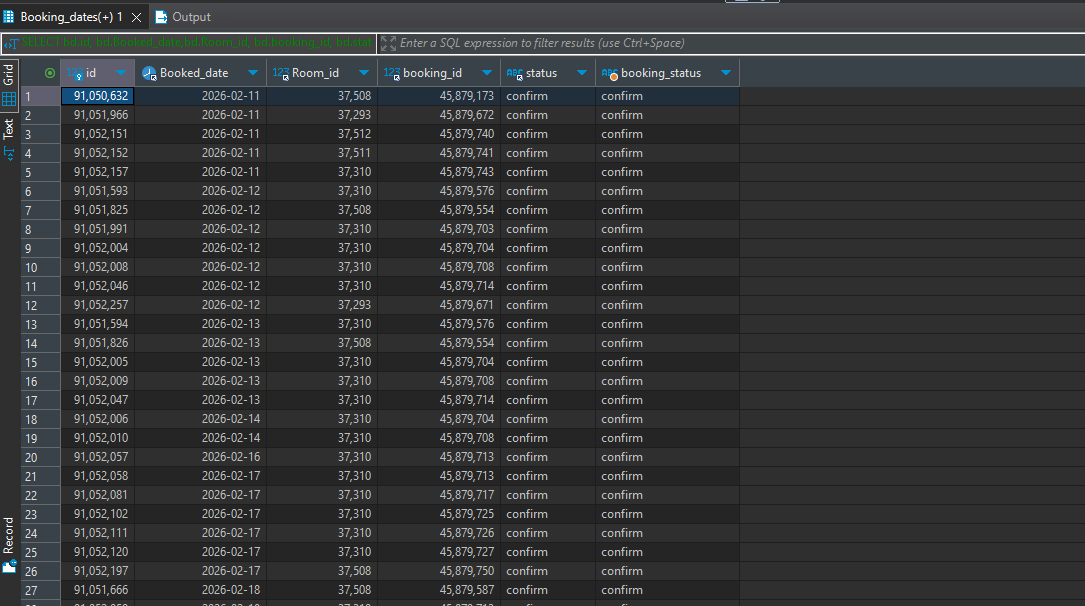Open the booking_status column dropdown arrow
This screenshot has width=1085, height=606.
pos(726,73)
